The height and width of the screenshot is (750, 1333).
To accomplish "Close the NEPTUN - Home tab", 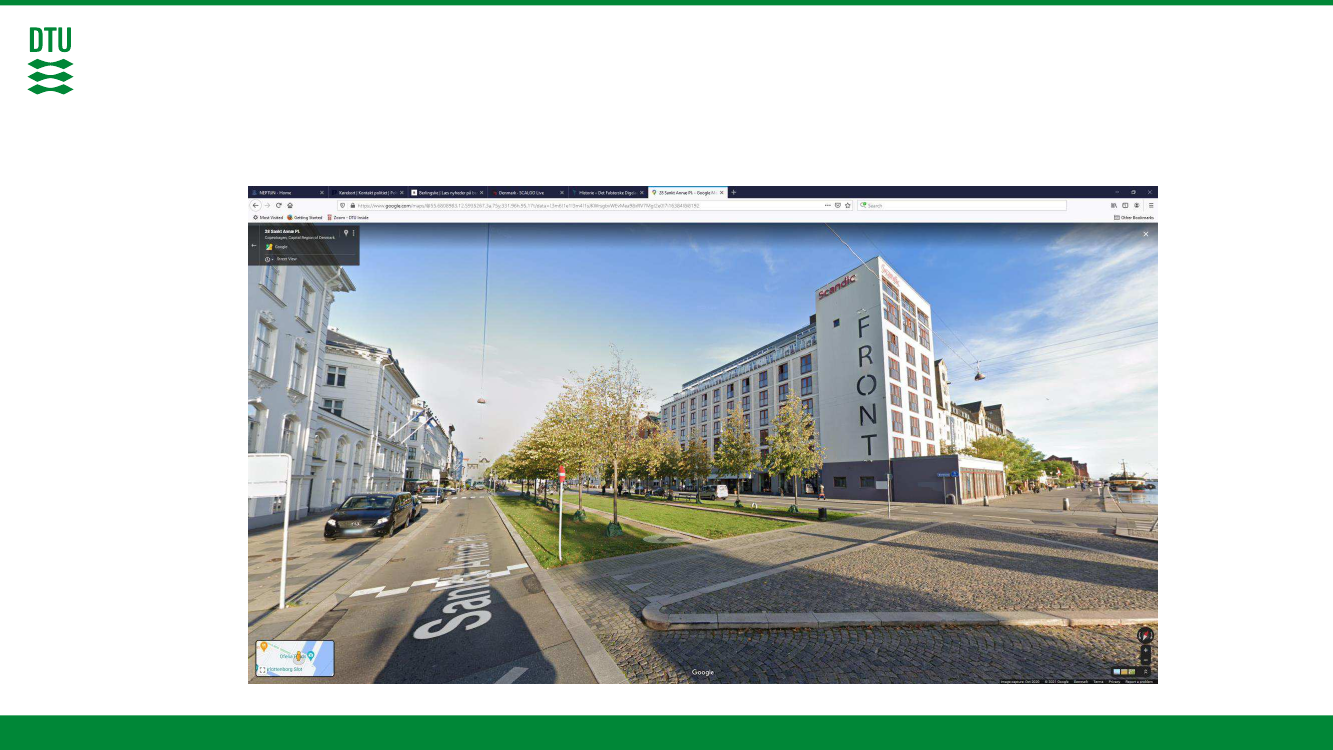I will 322,192.
